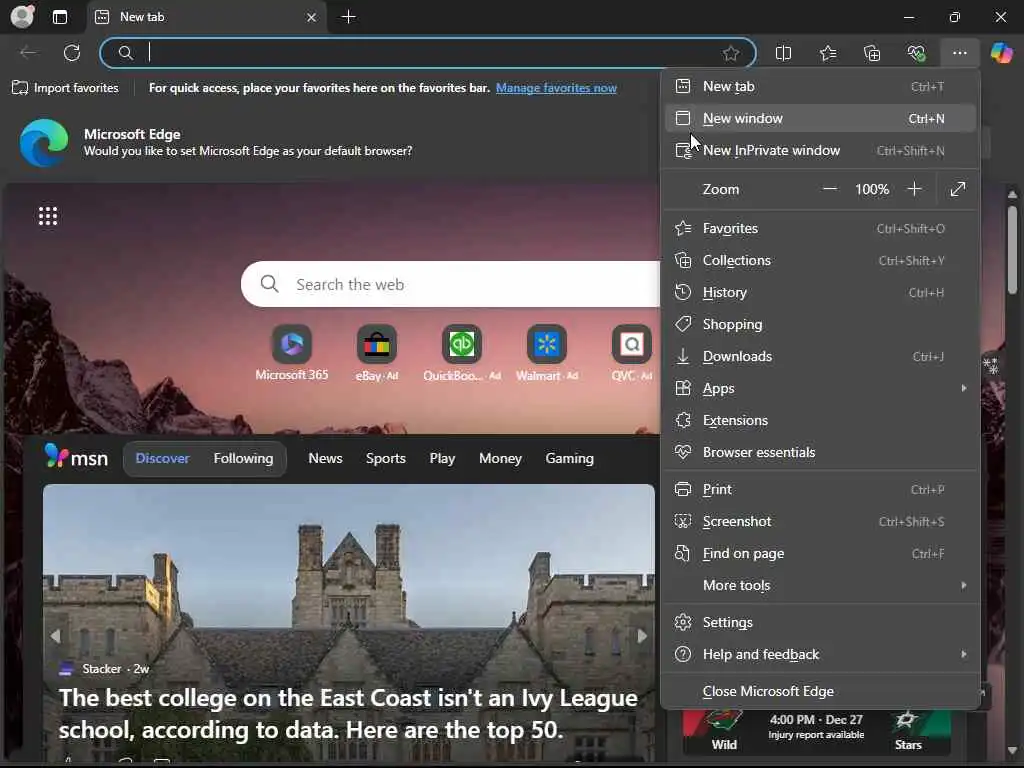The height and width of the screenshot is (768, 1024).
Task: Click the Stacker source label
Action: tap(101, 669)
